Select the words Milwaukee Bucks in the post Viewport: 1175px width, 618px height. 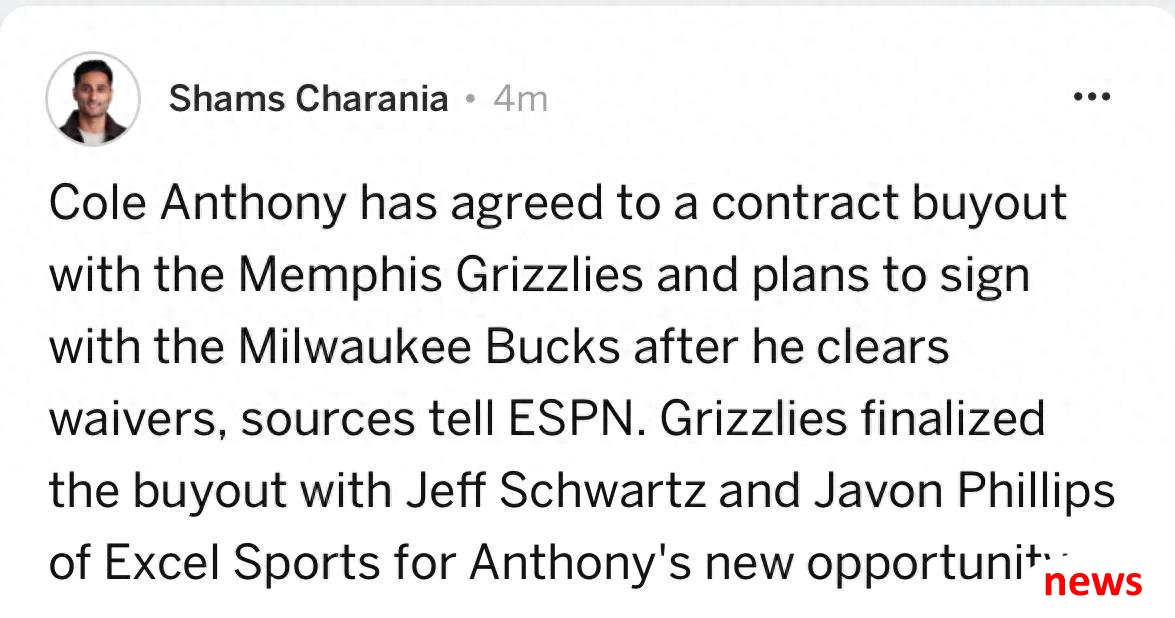429,348
